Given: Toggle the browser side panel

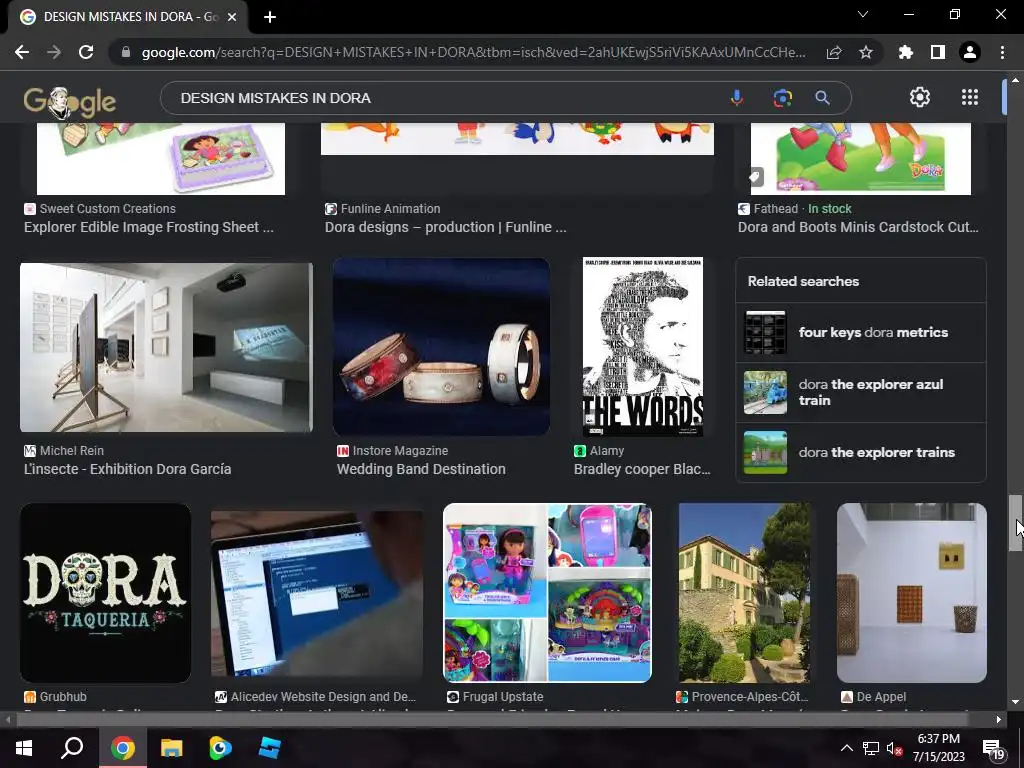Looking at the screenshot, I should click(937, 52).
